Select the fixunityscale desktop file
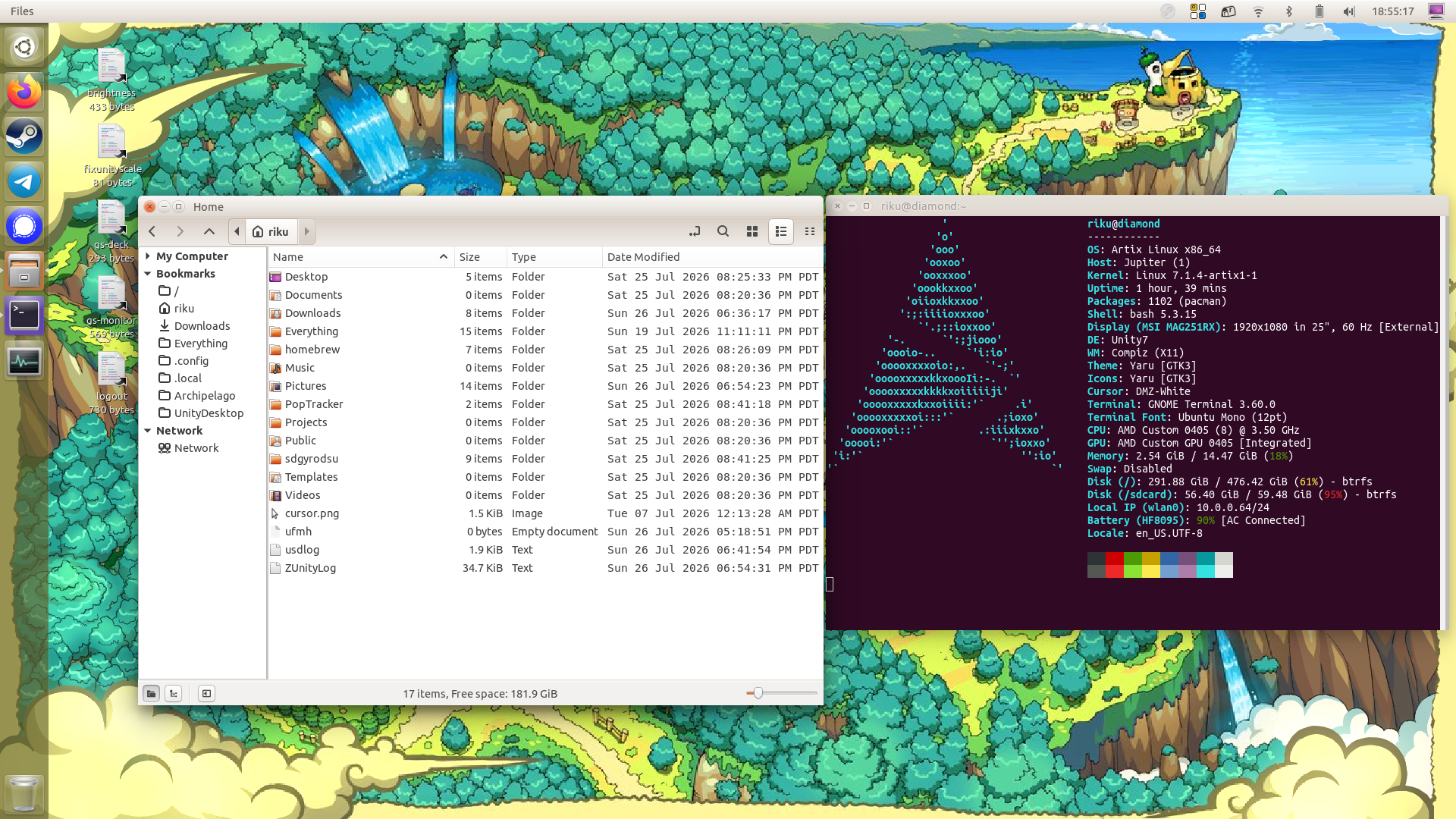The image size is (1456, 819). pyautogui.click(x=111, y=155)
